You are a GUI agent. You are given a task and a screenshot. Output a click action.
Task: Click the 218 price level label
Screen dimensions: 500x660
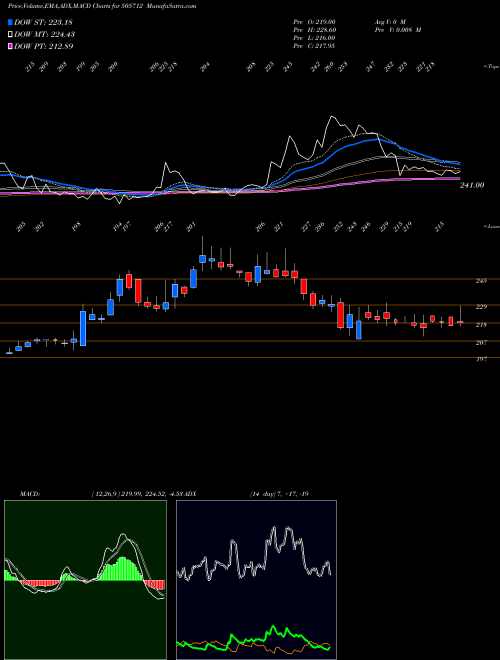(481, 325)
